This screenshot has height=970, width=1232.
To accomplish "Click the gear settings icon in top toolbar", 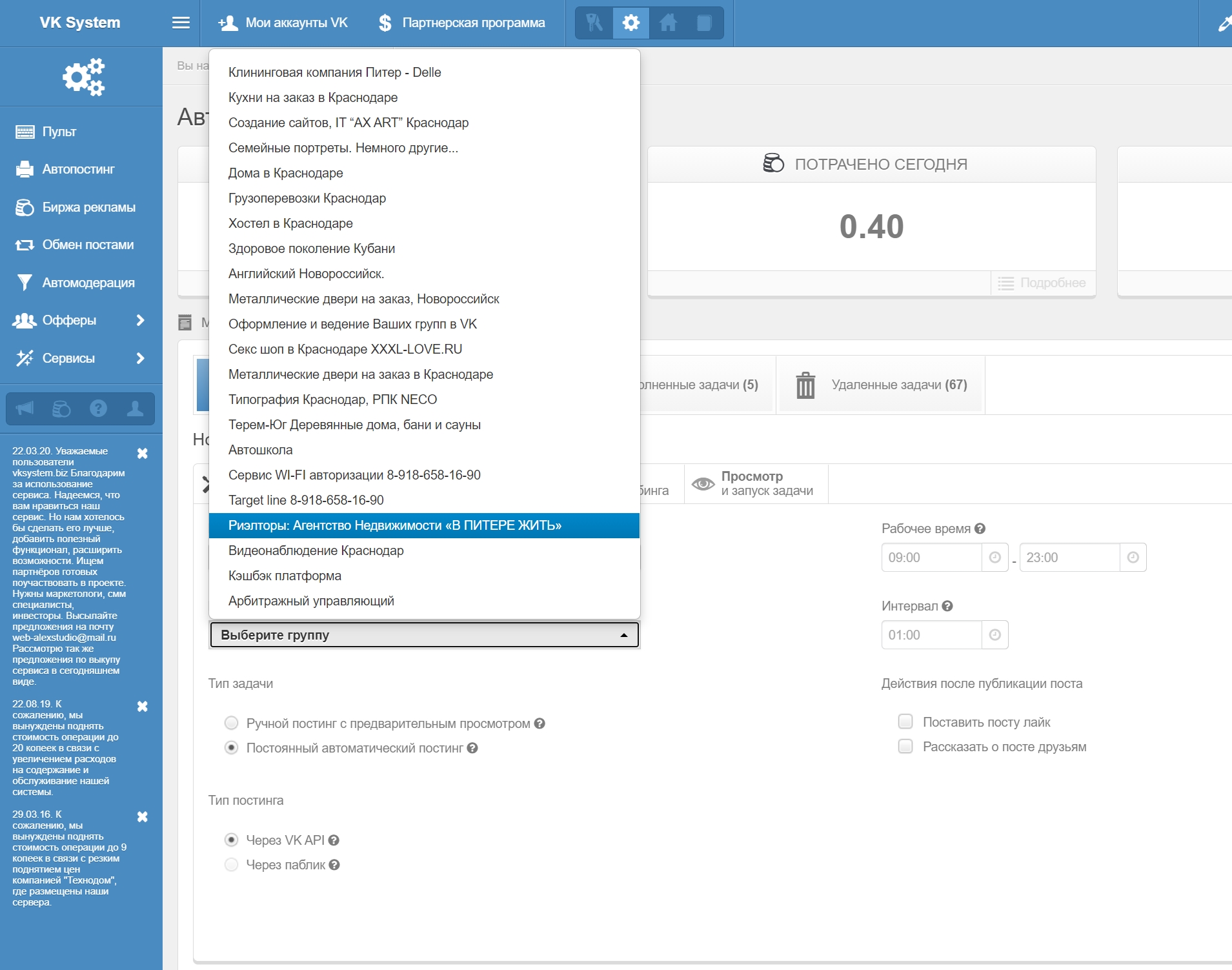I will click(x=631, y=23).
